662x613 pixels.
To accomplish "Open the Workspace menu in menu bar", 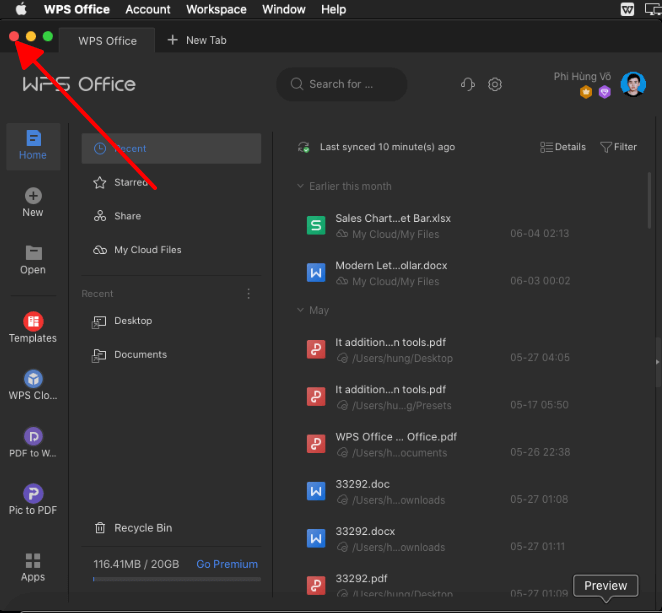I will point(216,10).
